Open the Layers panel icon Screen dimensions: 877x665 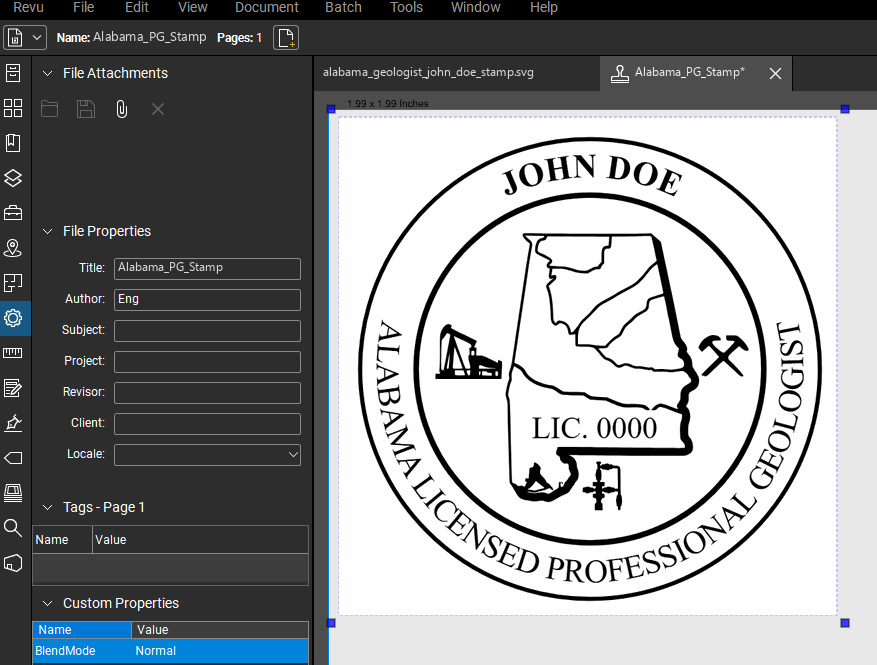click(x=13, y=178)
